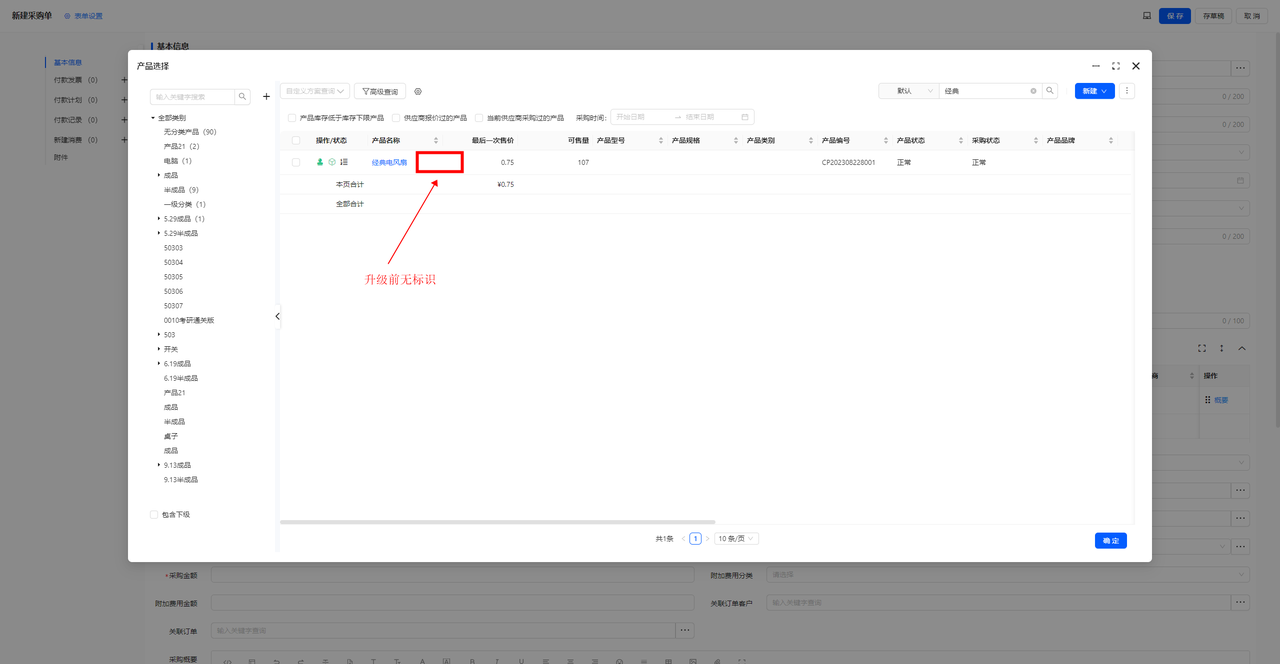Sort by 产品状态 column
This screenshot has height=664, width=1280.
[961, 141]
